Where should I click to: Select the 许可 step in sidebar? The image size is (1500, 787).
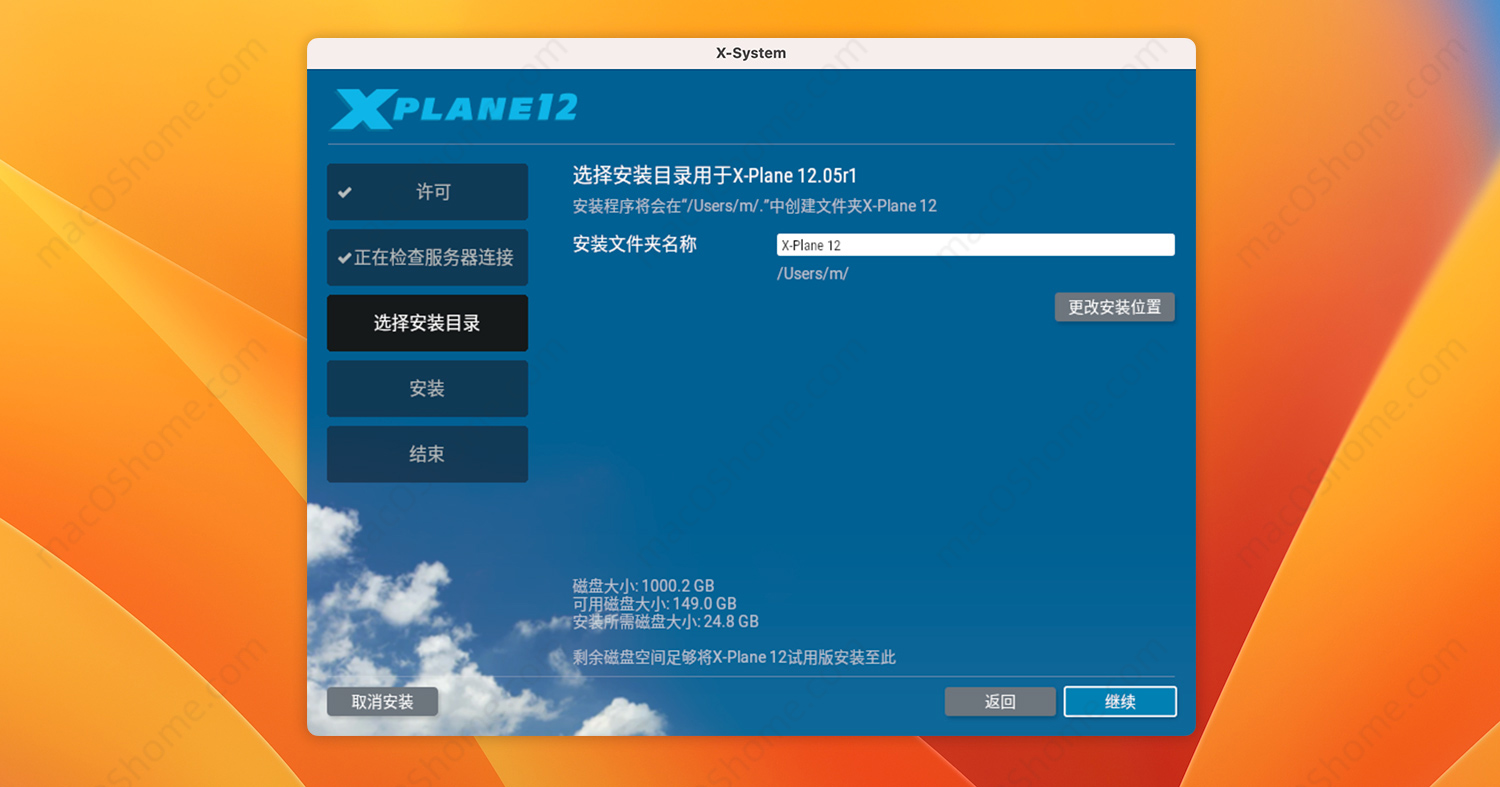tap(427, 192)
